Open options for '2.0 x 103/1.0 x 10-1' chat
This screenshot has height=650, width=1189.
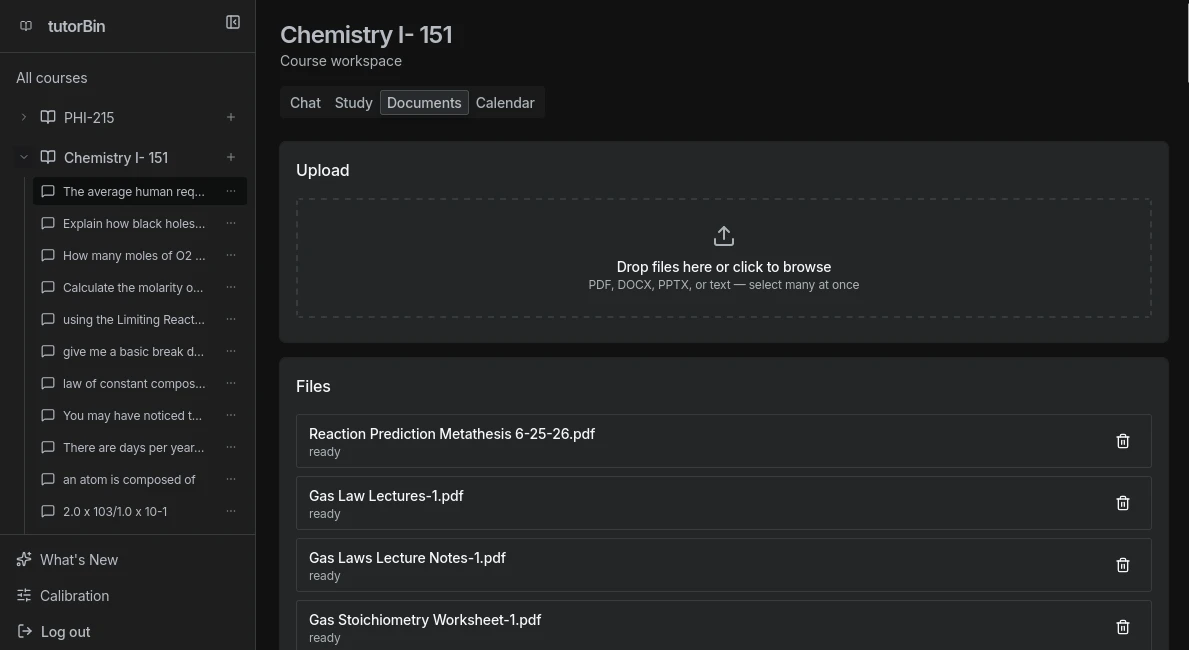click(231, 510)
